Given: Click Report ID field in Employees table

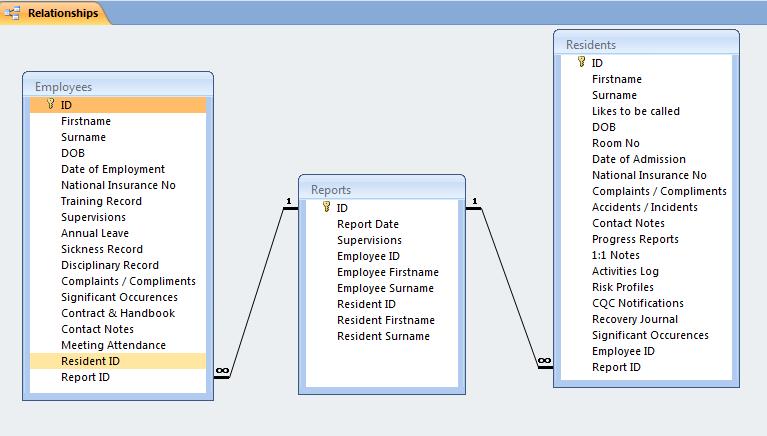Looking at the screenshot, I should (x=85, y=377).
